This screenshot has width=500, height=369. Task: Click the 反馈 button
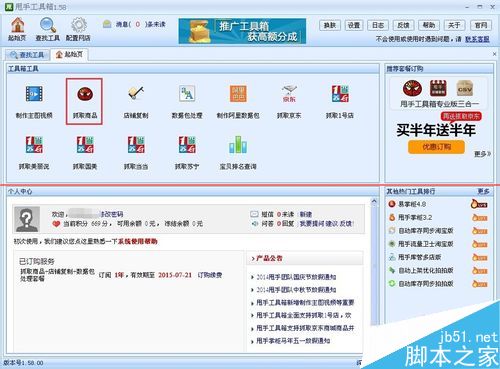pyautogui.click(x=403, y=25)
